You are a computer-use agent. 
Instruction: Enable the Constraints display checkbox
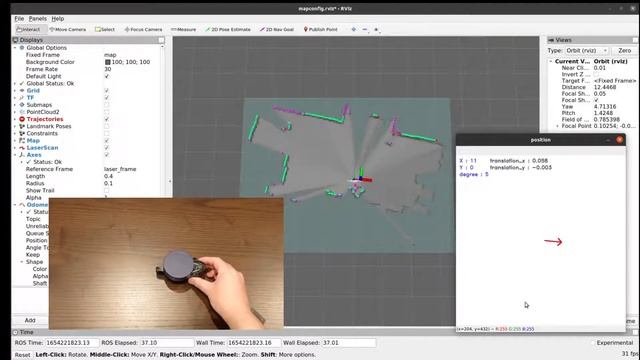pyautogui.click(x=107, y=133)
